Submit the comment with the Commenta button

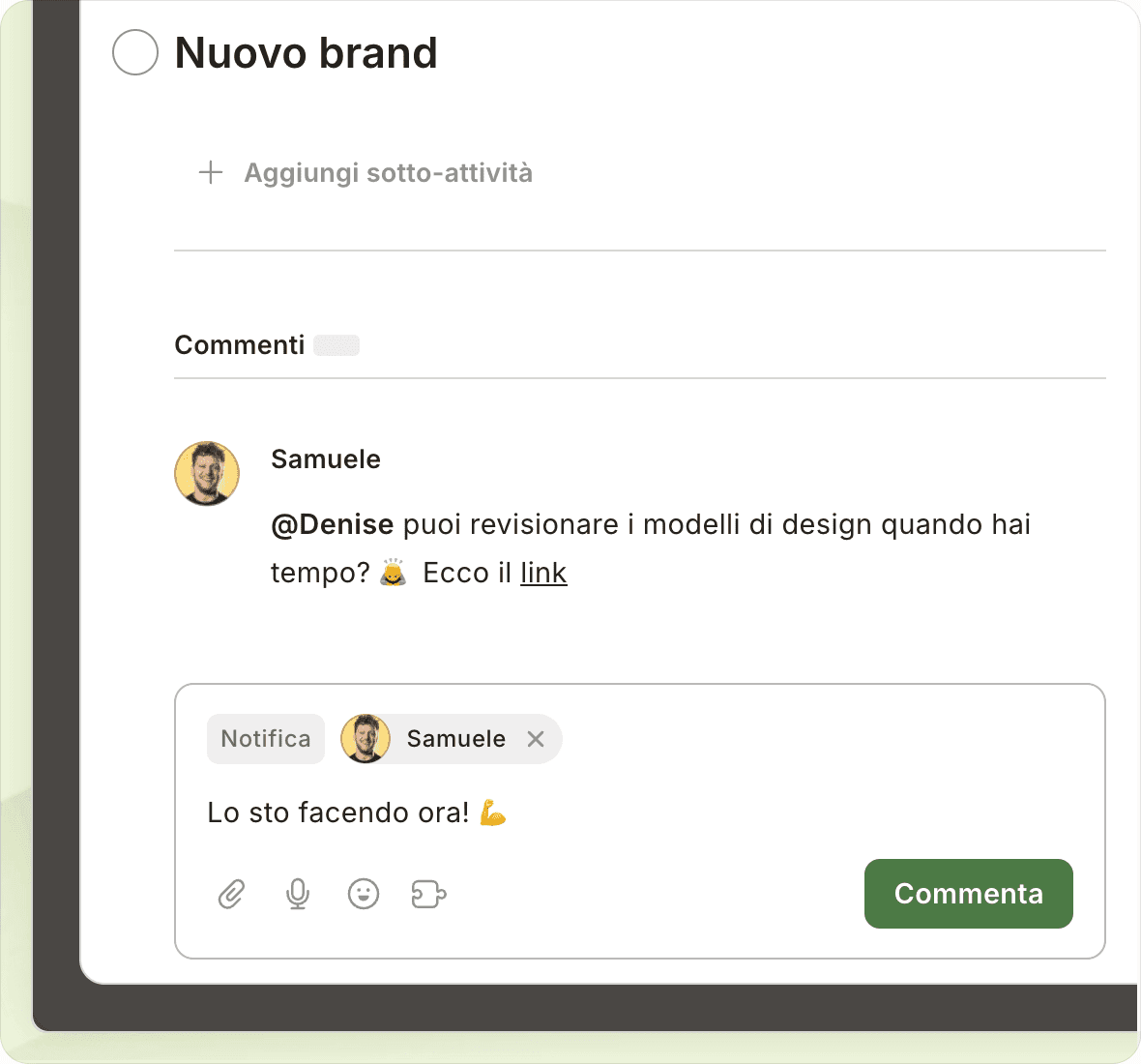[x=968, y=894]
